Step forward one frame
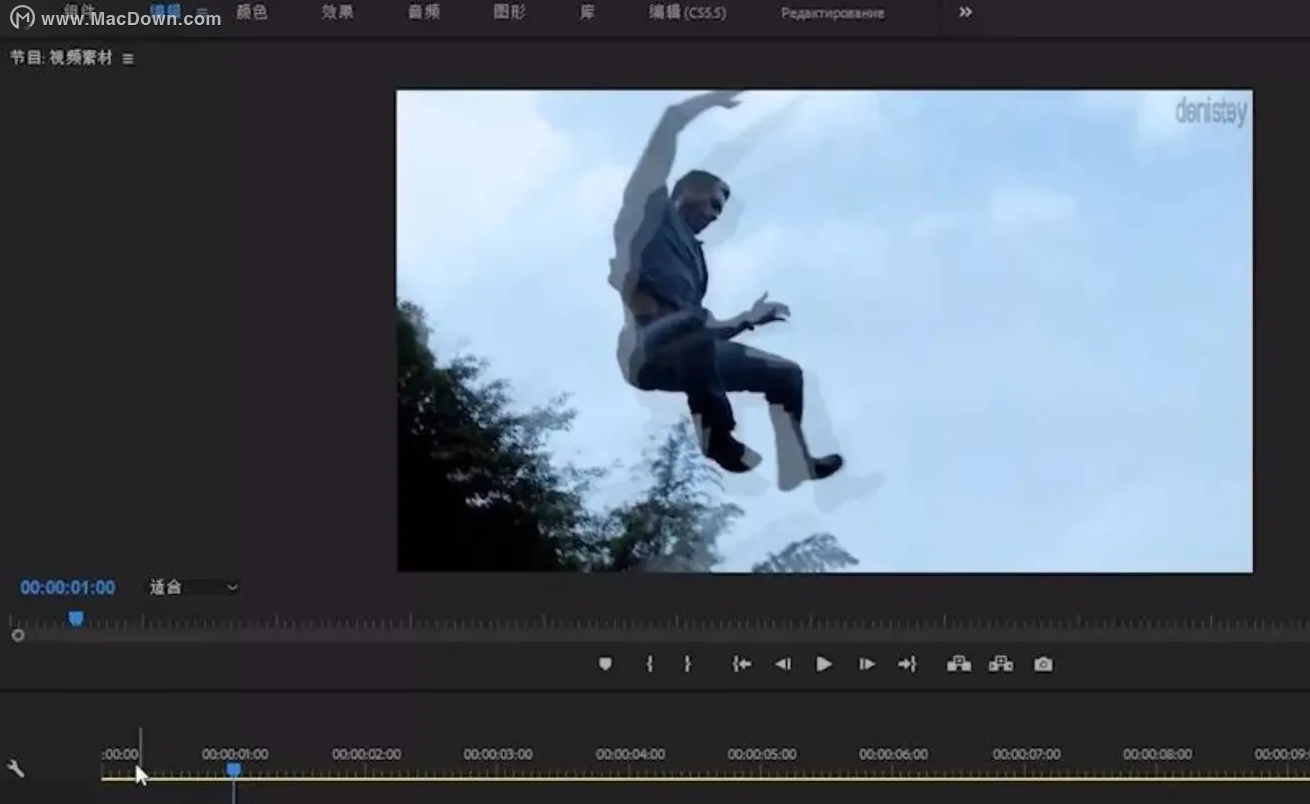This screenshot has width=1310, height=804. tap(866, 664)
